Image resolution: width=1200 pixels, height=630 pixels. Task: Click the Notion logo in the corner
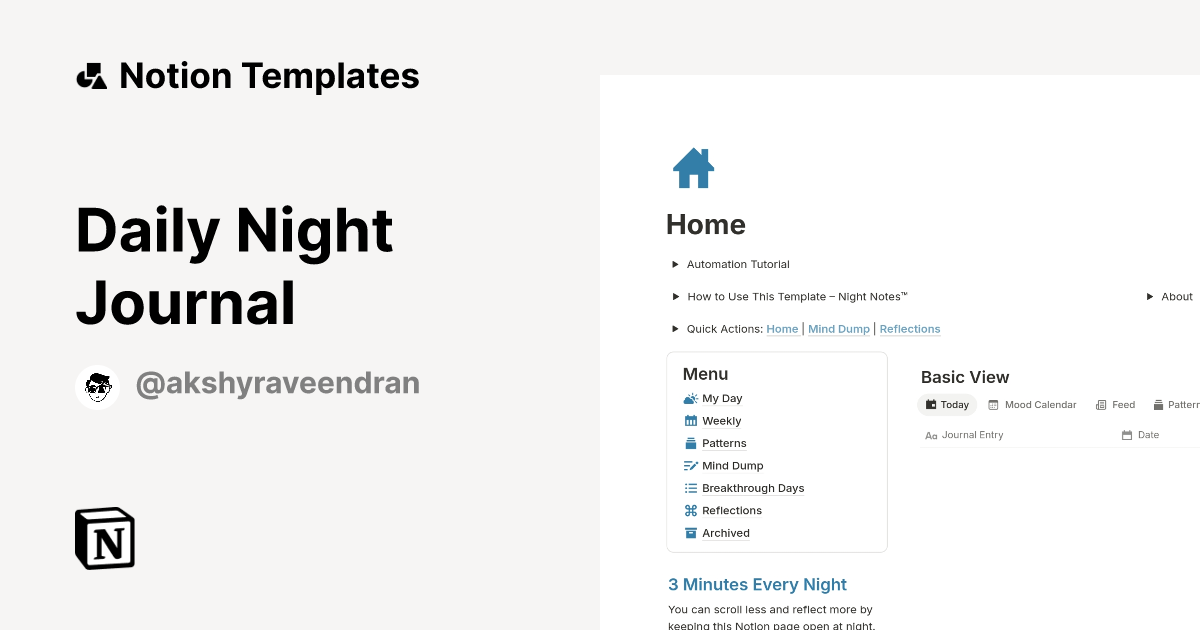click(103, 538)
